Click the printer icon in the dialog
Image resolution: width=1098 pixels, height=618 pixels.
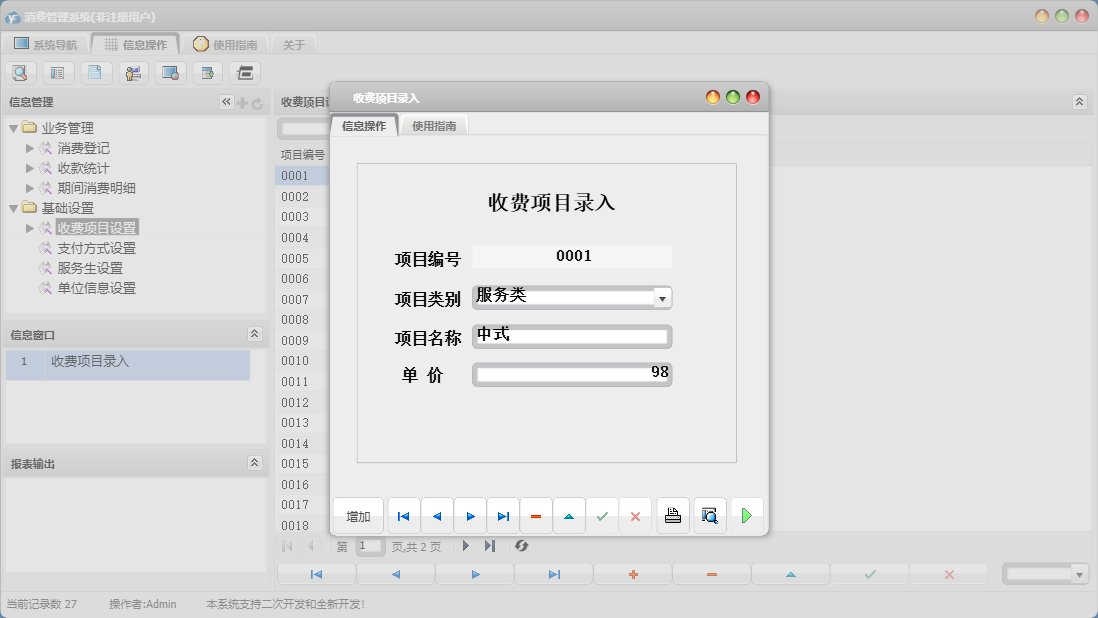pos(673,515)
